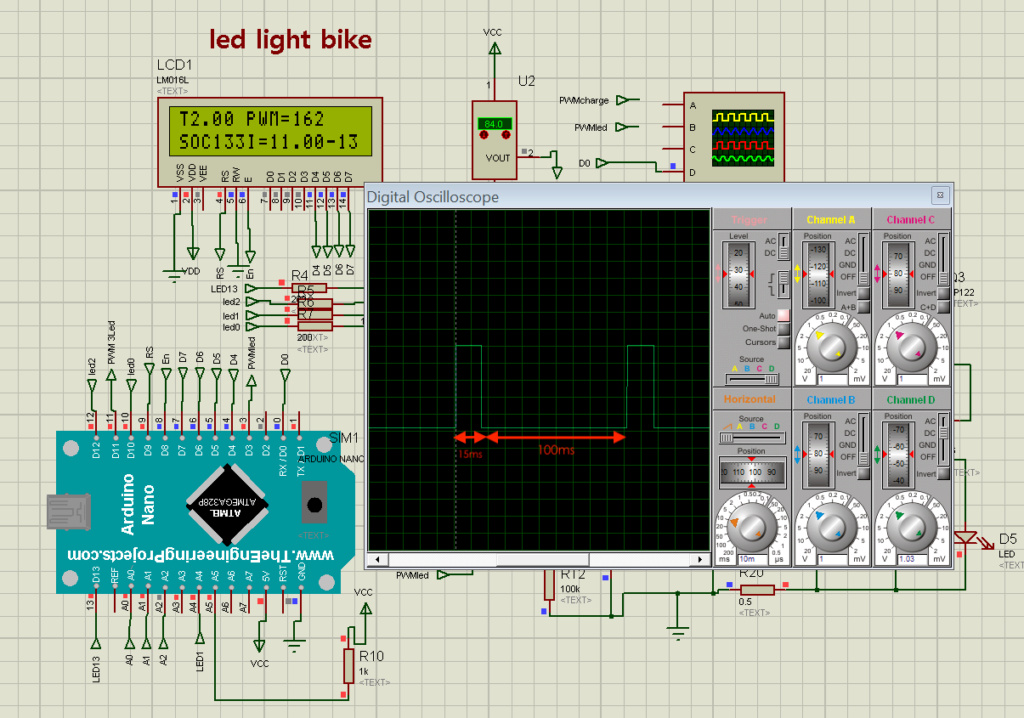Click the Channel C coupling slider

943,259
